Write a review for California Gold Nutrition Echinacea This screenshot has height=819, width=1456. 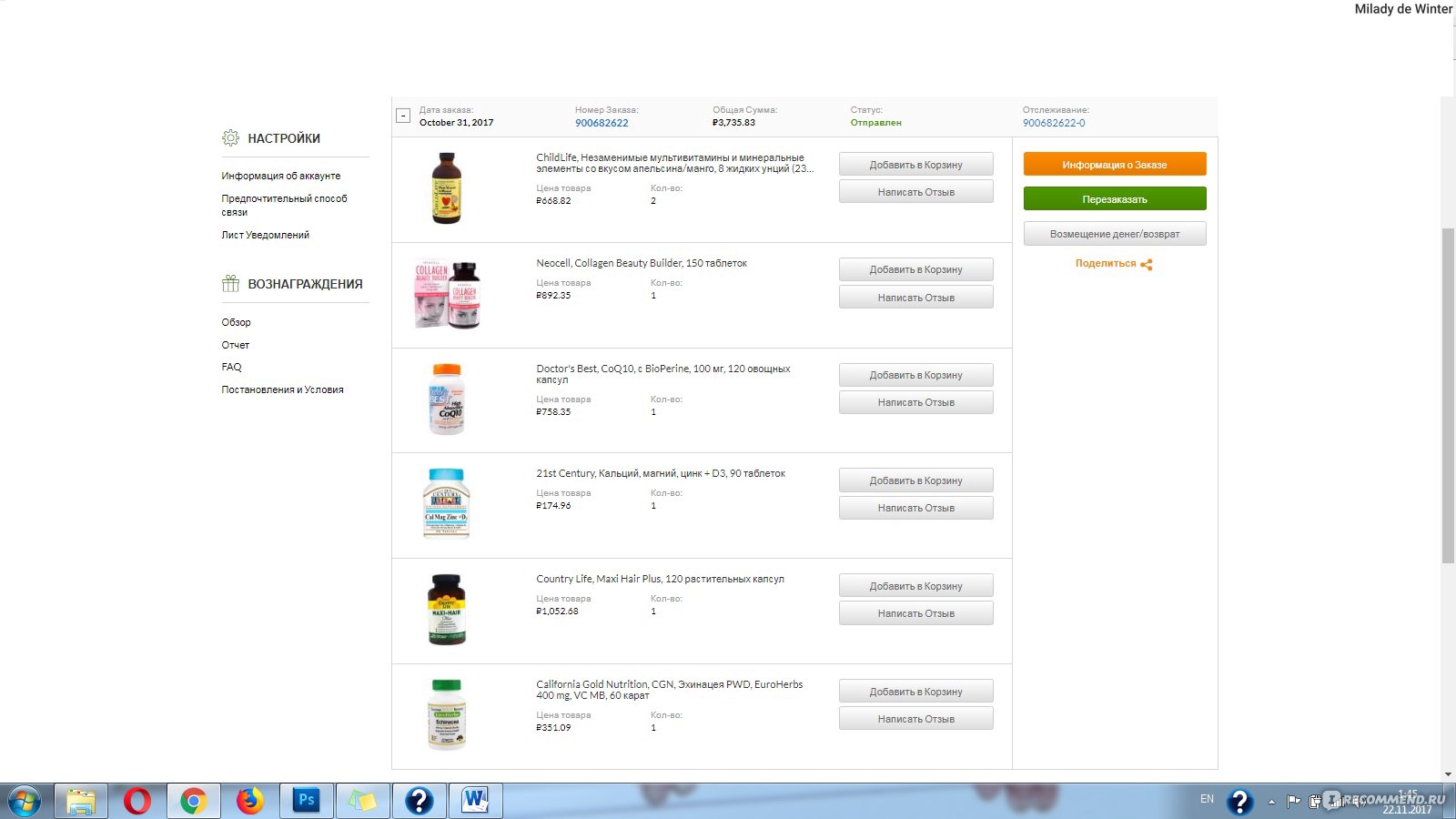(x=915, y=719)
